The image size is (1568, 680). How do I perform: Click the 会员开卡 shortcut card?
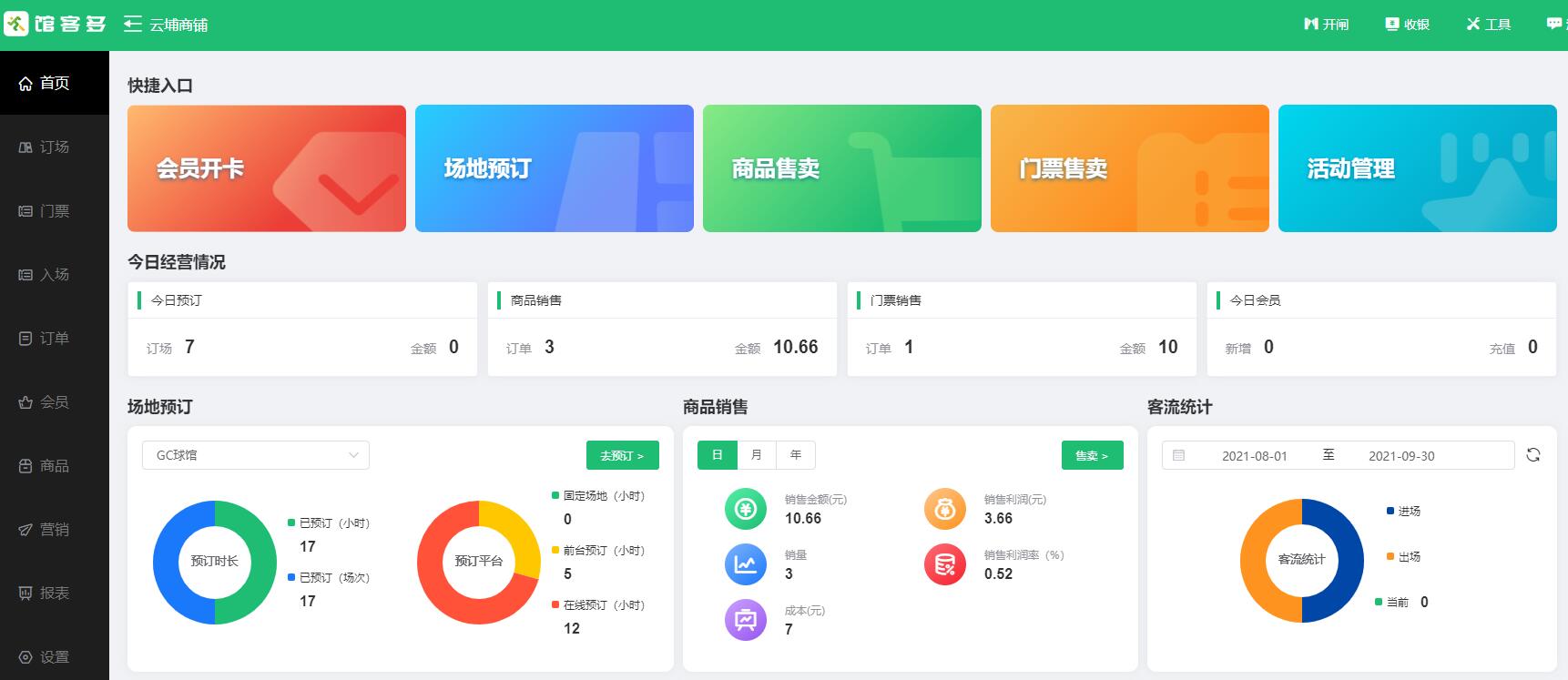tap(267, 168)
